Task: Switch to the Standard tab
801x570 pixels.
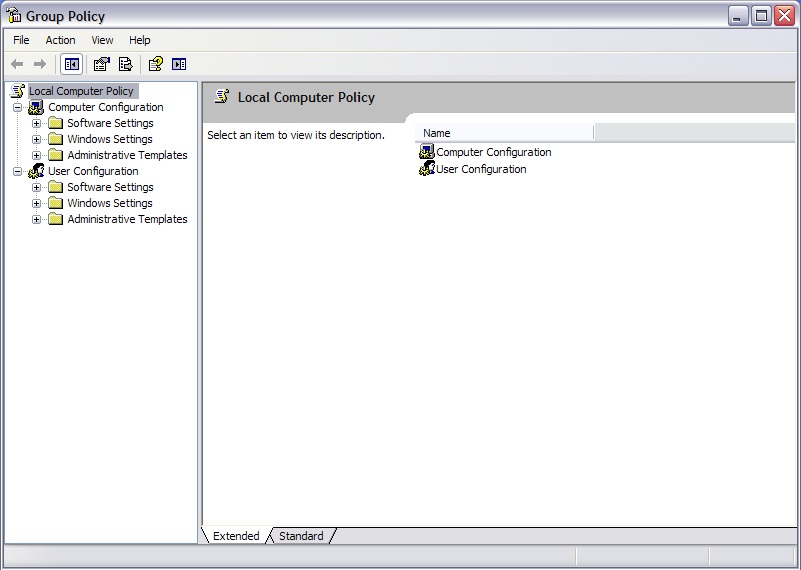Action: (x=300, y=536)
